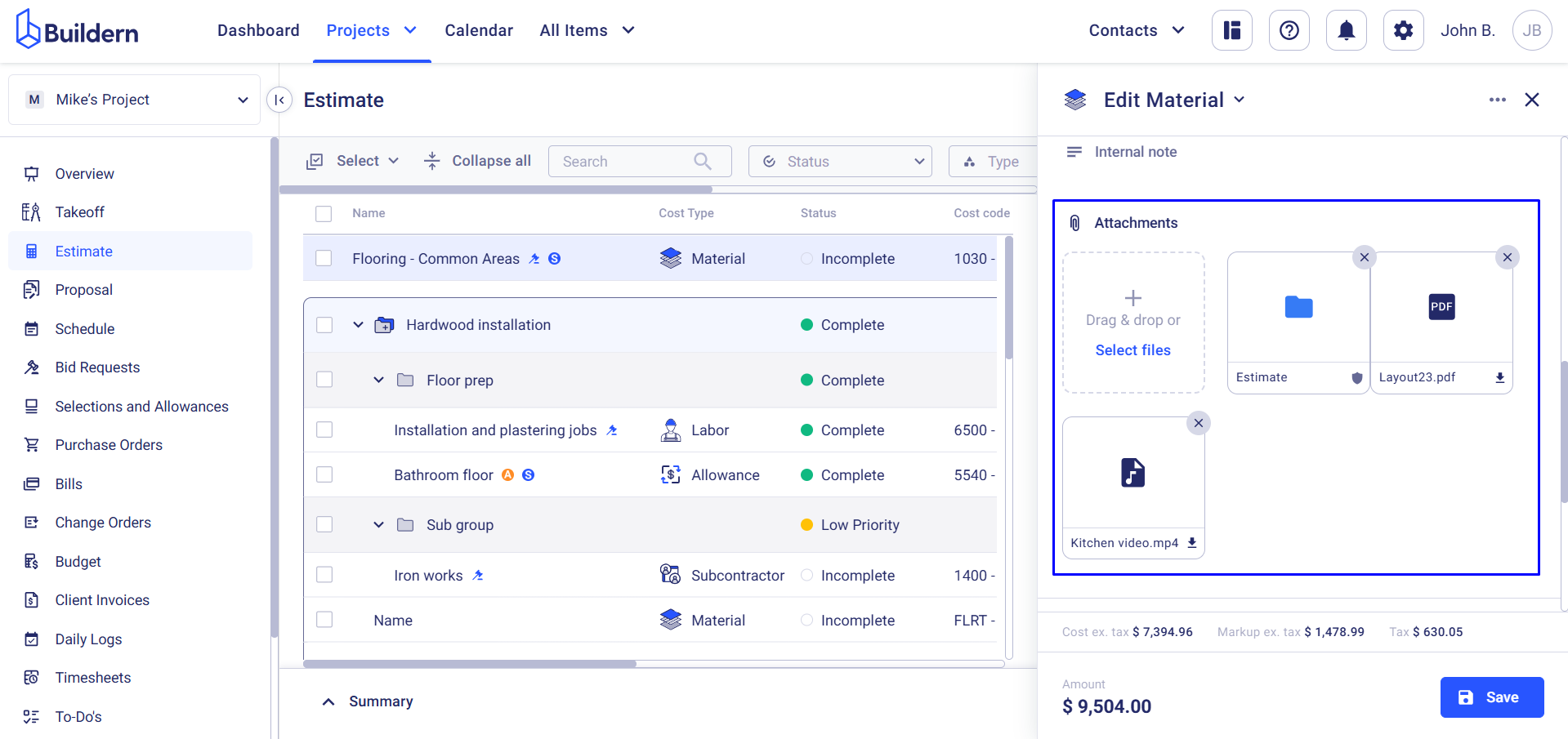Click the Subcontractor cost type icon
The width and height of the screenshot is (1568, 739).
point(671,575)
